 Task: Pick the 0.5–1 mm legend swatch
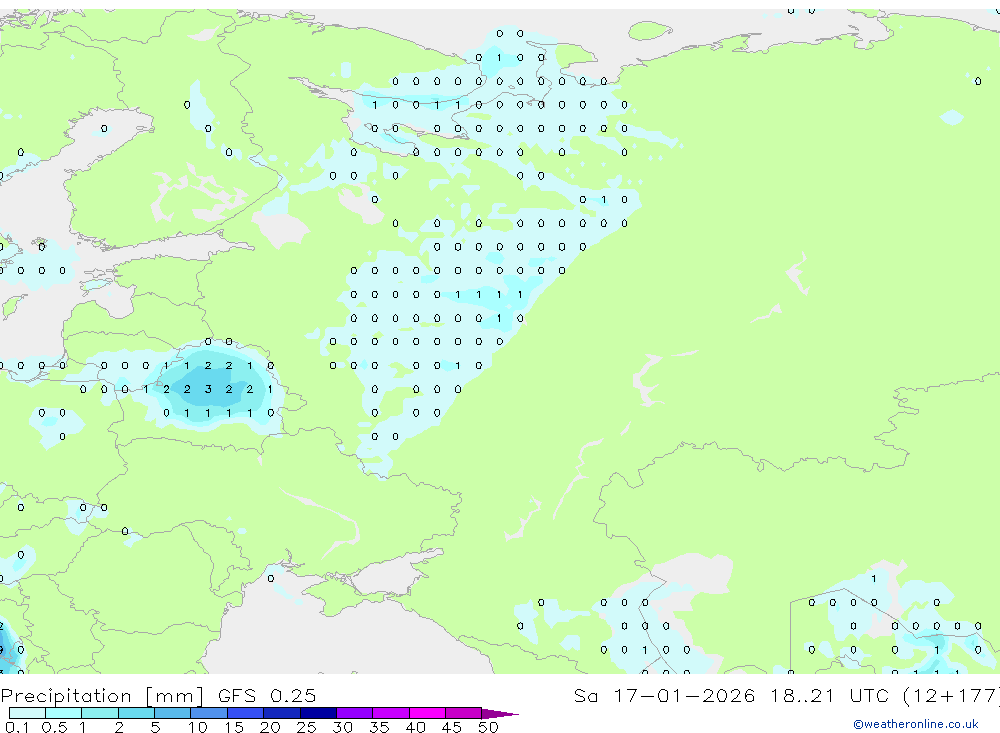click(x=64, y=713)
